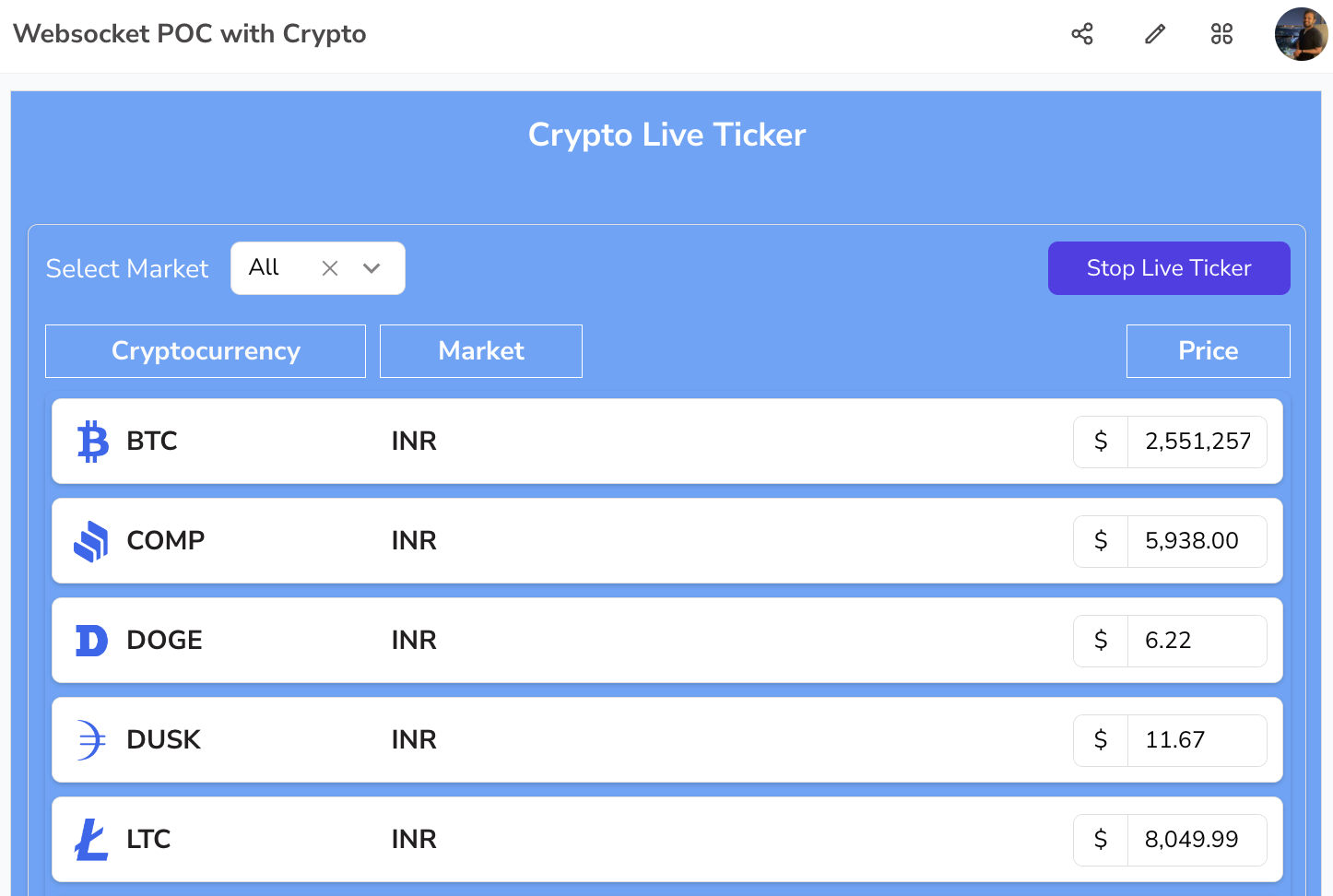Click the pencil edit icon
The width and height of the screenshot is (1333, 896).
[1155, 34]
